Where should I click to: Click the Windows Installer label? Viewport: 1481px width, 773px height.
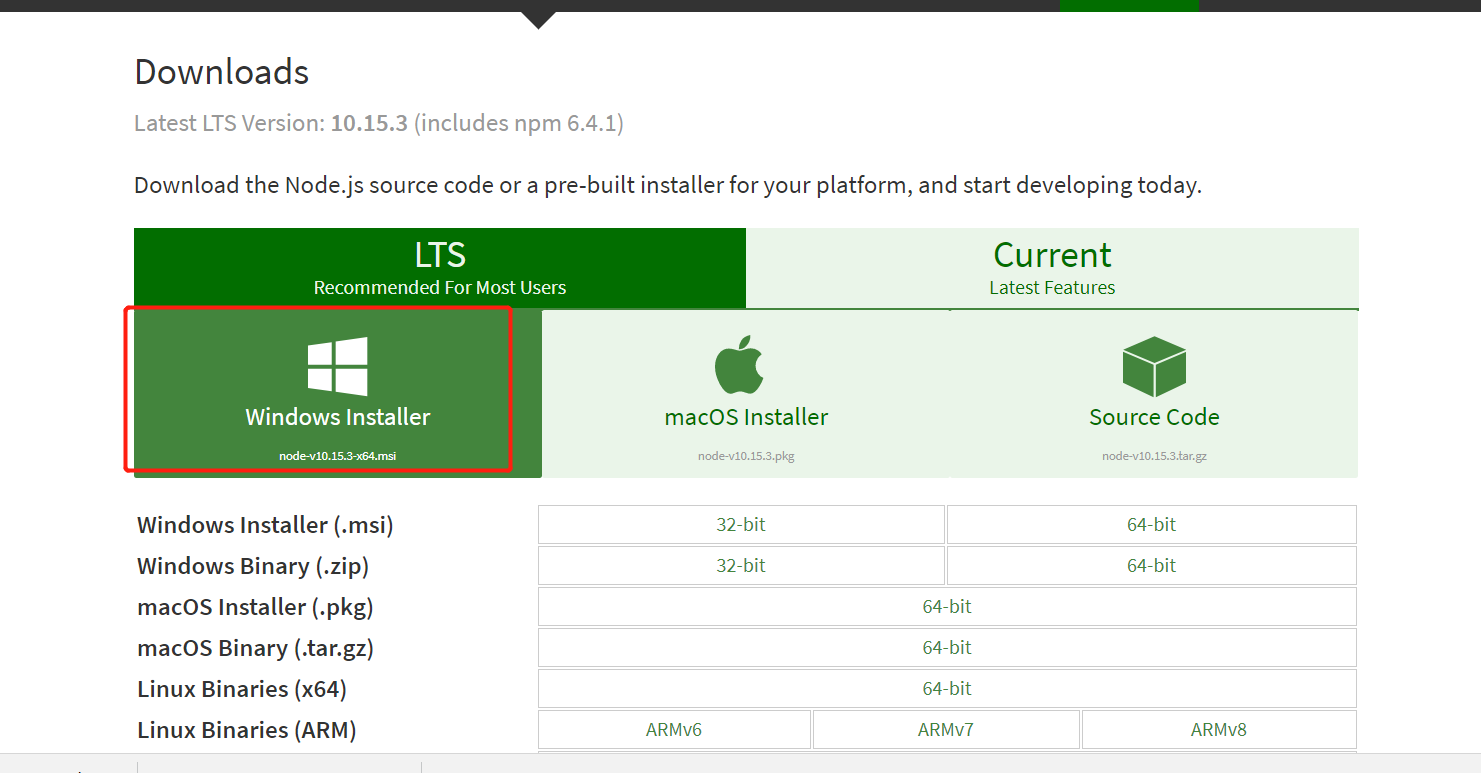[x=338, y=417]
